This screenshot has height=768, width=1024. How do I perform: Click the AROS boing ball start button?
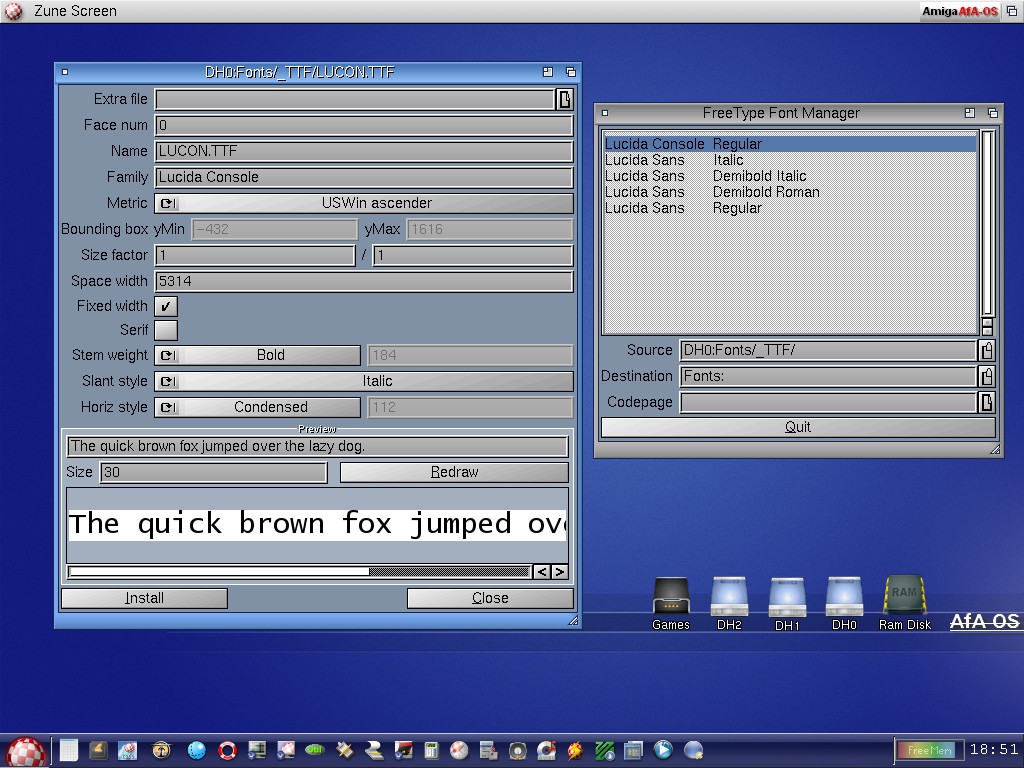tap(26, 750)
